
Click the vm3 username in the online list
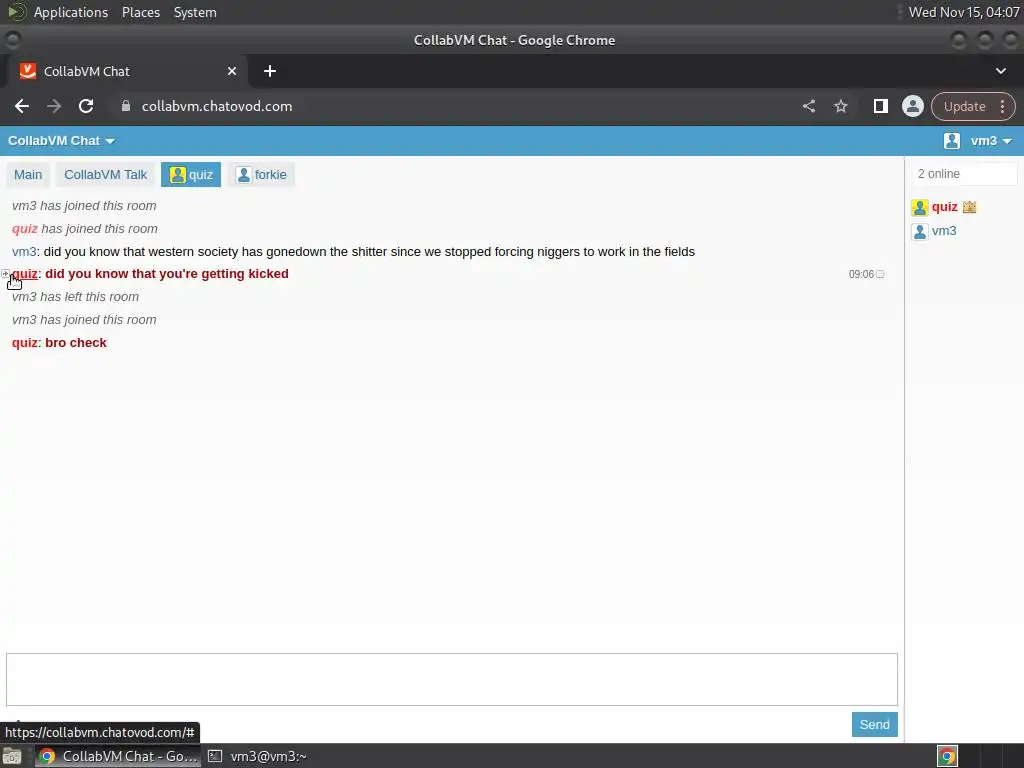(x=944, y=231)
